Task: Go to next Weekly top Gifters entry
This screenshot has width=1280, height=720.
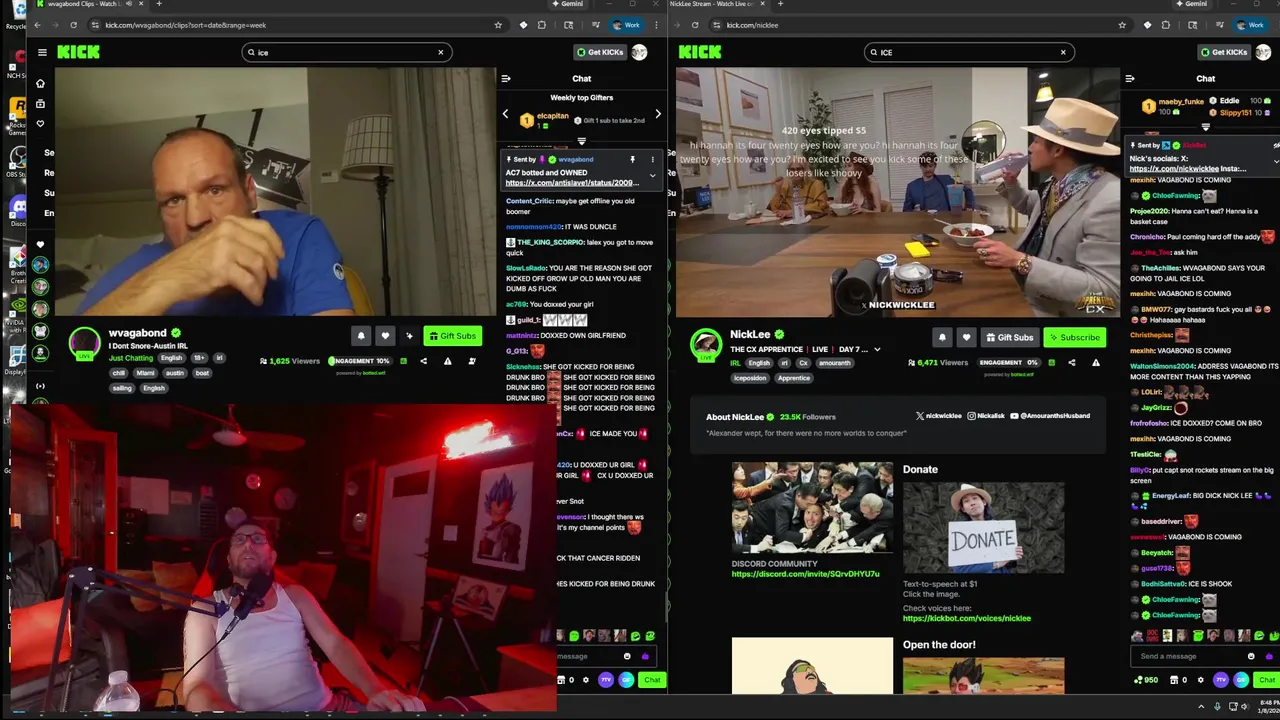Action: [657, 115]
